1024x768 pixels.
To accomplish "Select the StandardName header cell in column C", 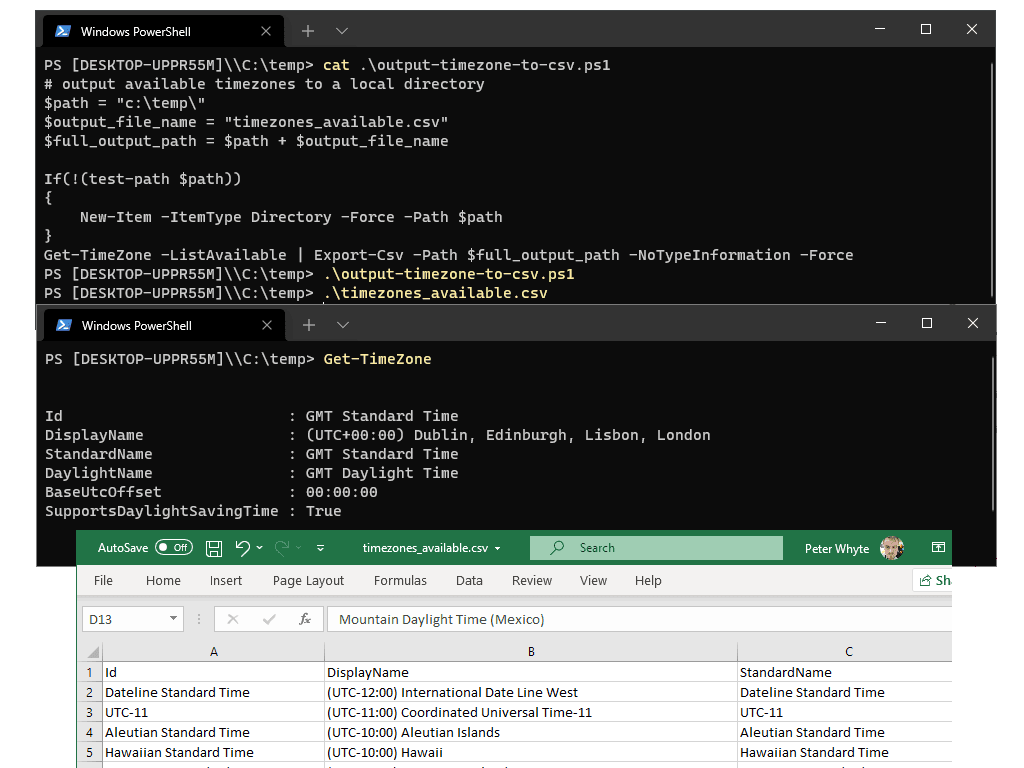I will pos(845,672).
